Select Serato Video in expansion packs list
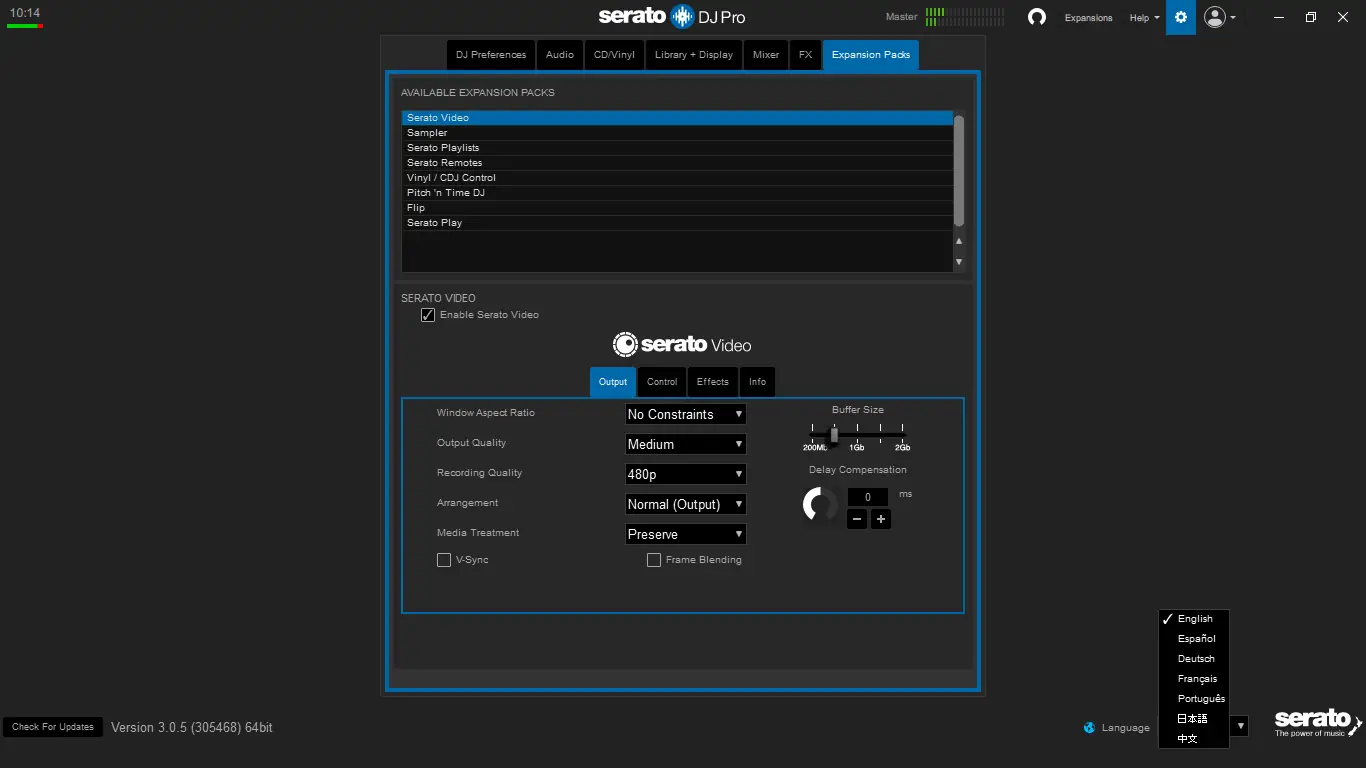 [677, 118]
